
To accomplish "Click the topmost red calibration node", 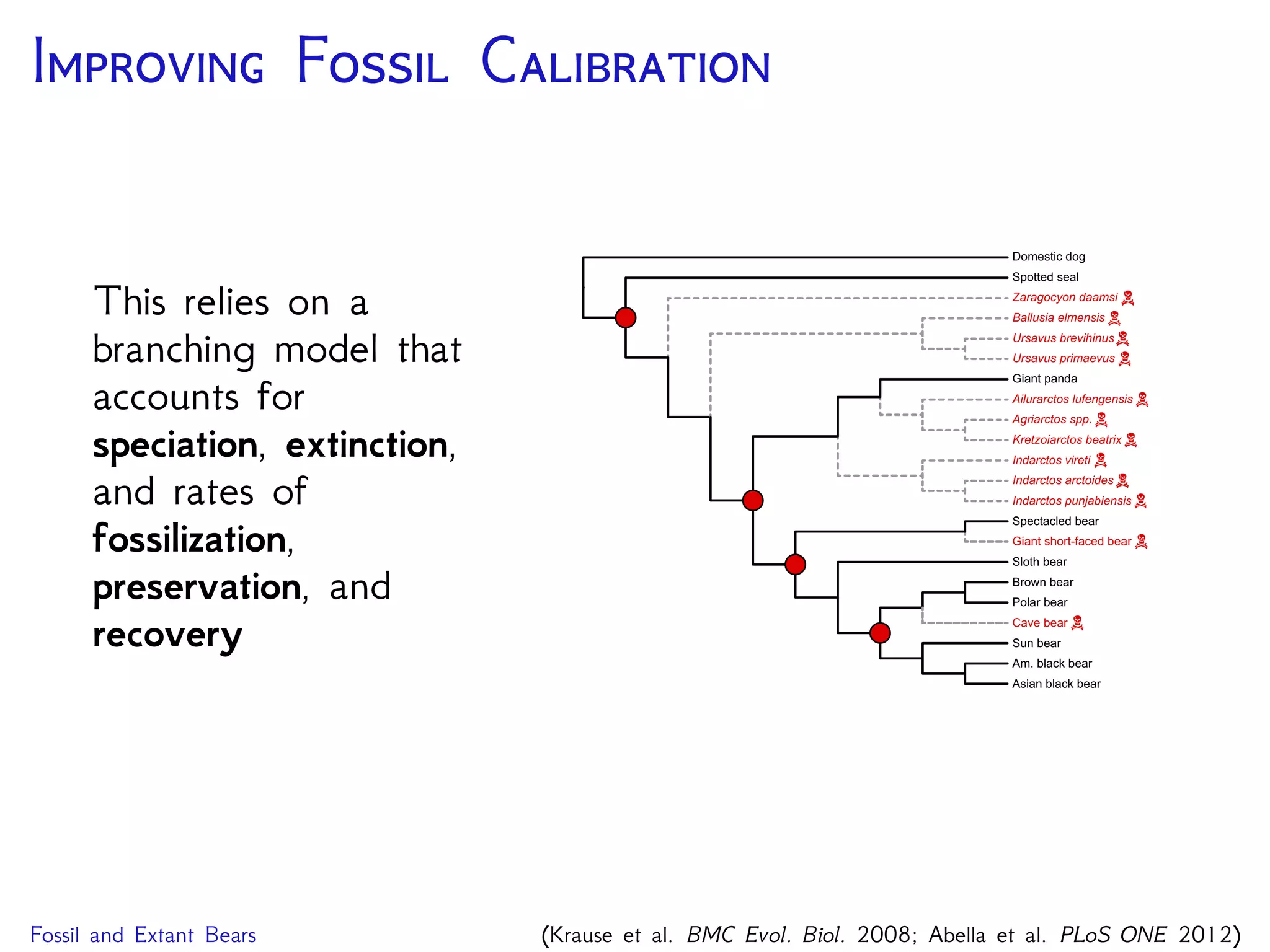I will [626, 317].
